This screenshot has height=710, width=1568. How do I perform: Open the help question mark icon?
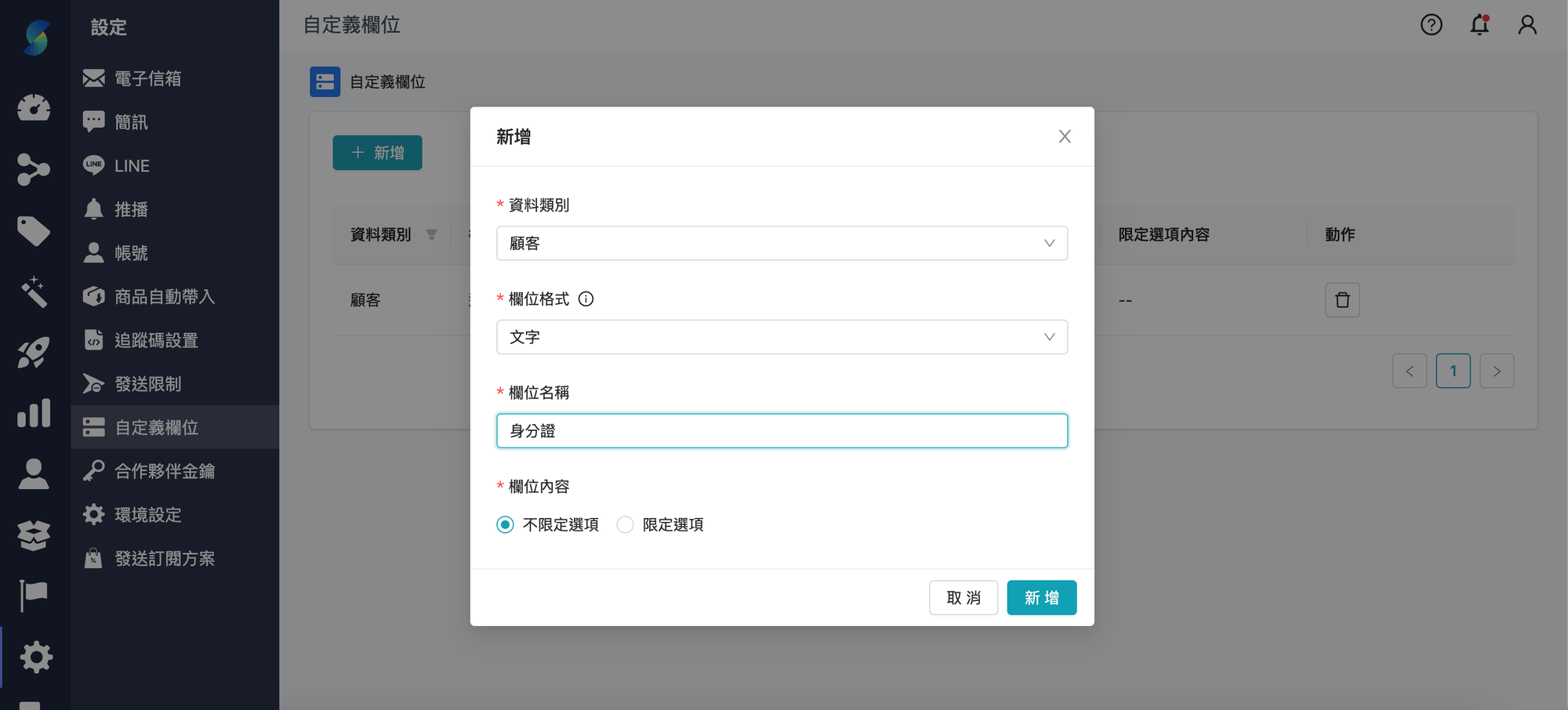[1431, 25]
